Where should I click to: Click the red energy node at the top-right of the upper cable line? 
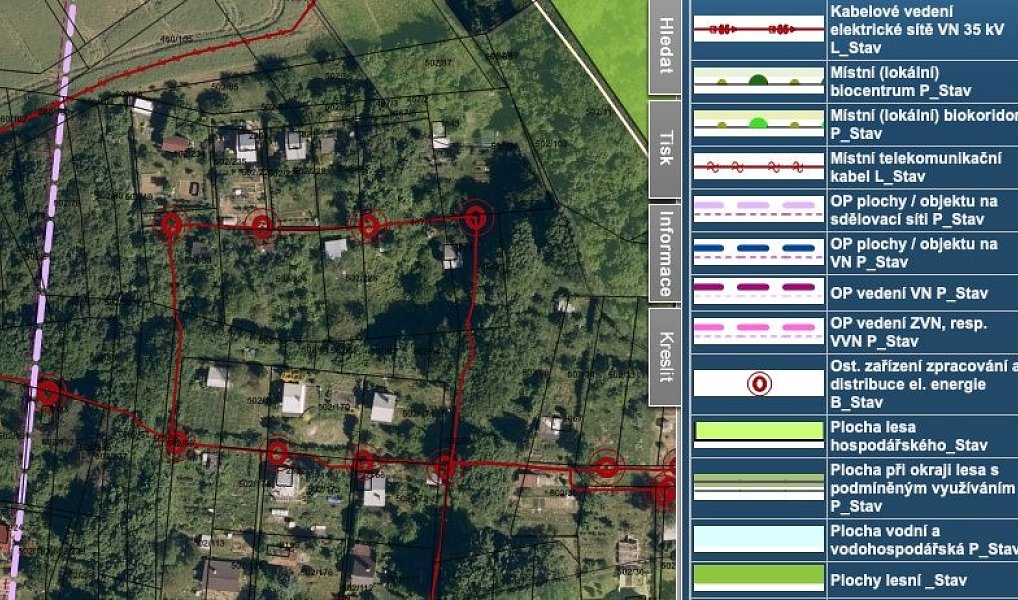coord(476,217)
